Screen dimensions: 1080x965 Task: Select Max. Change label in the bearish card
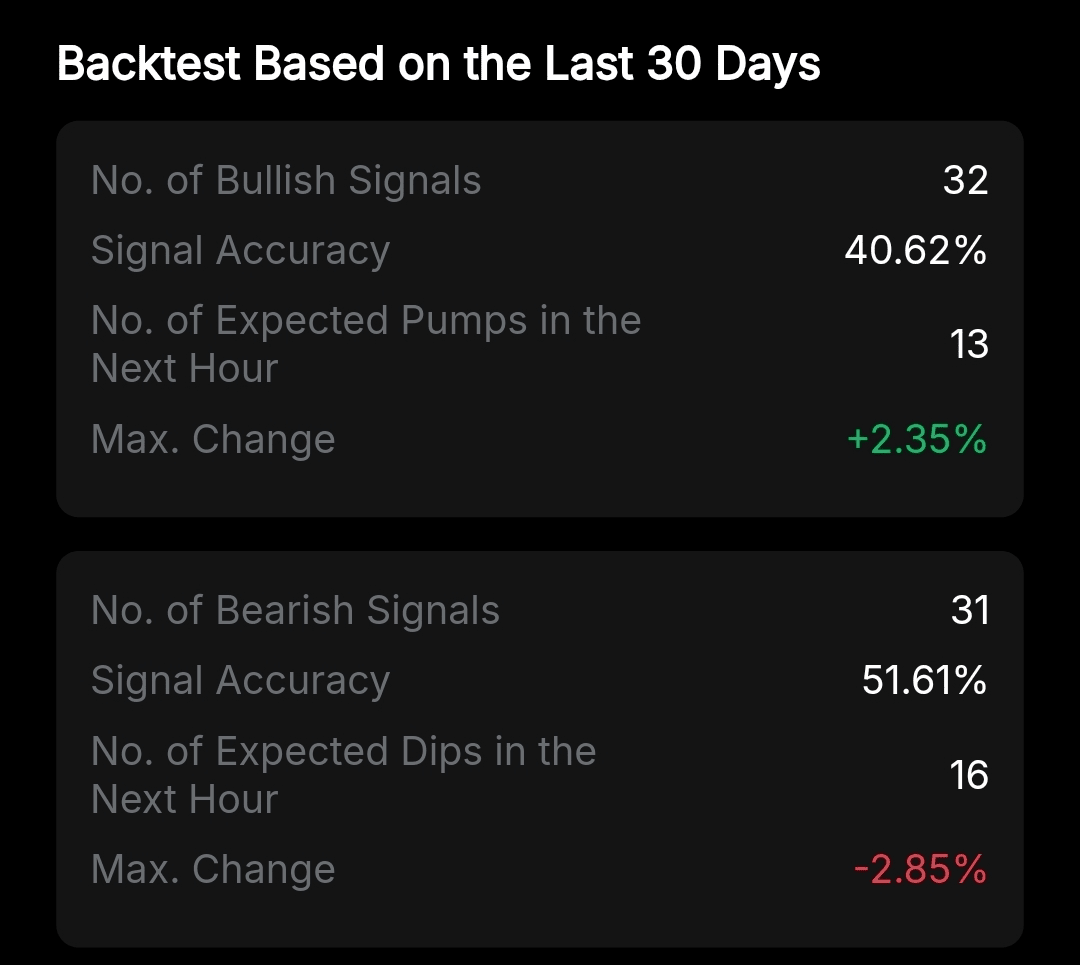point(213,870)
